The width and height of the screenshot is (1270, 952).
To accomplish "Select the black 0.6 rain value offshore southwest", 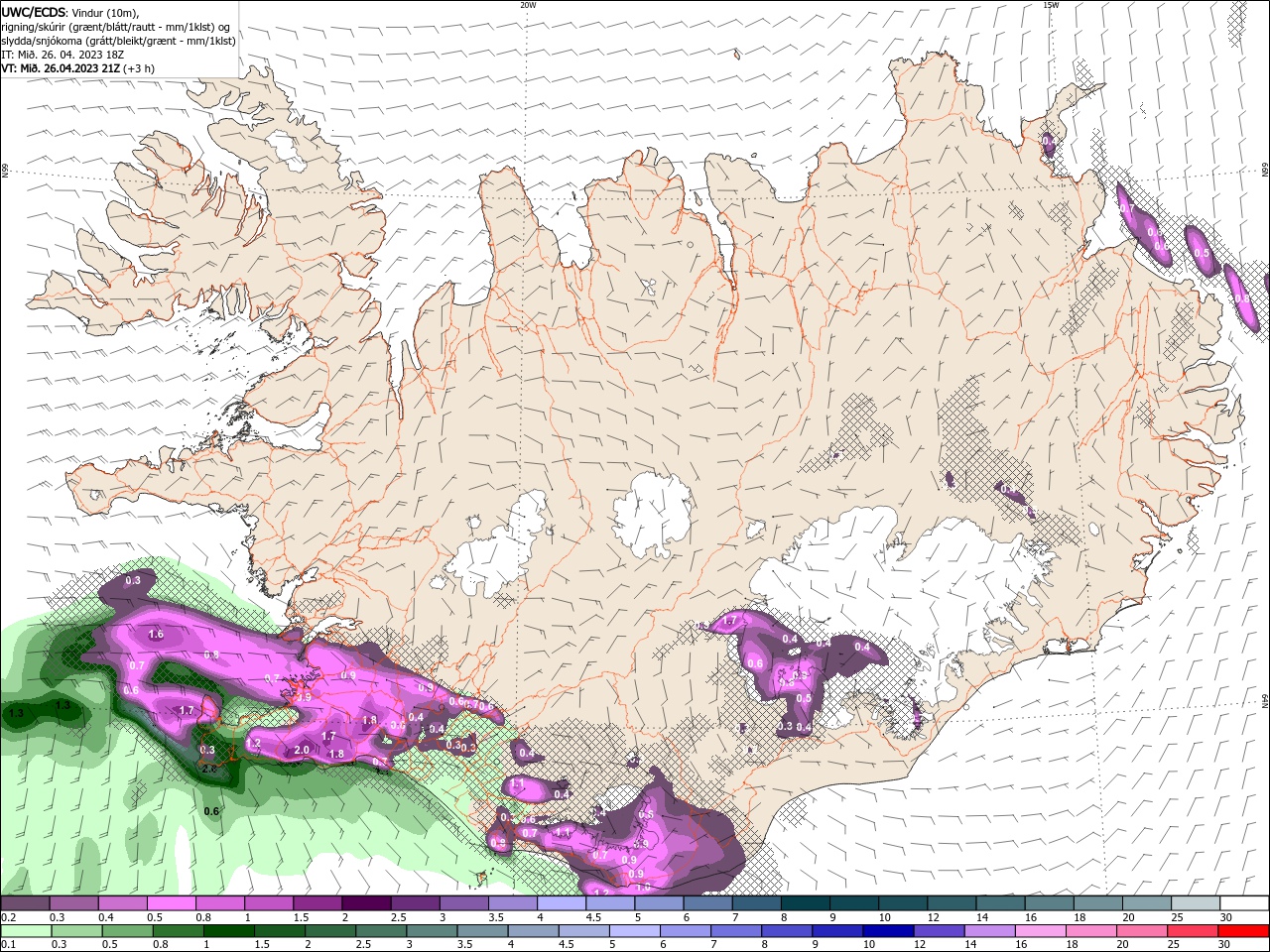I will tap(211, 812).
